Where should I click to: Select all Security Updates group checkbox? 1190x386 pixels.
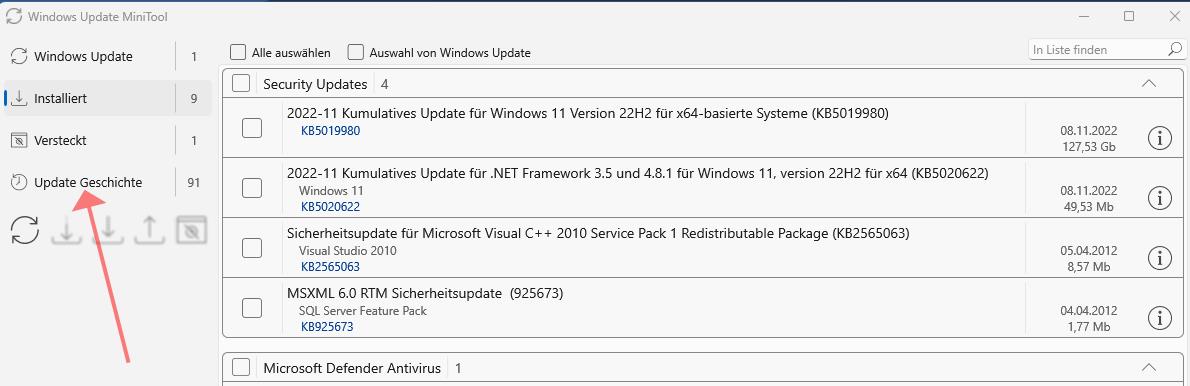click(241, 83)
